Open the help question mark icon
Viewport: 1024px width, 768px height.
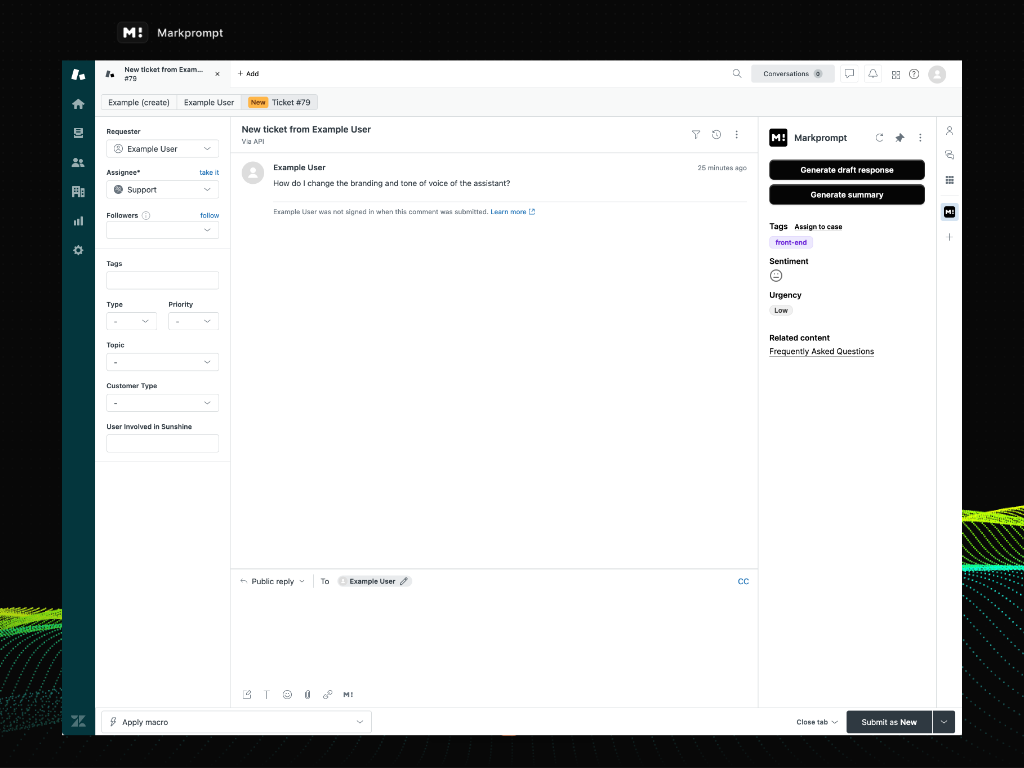[x=914, y=74]
